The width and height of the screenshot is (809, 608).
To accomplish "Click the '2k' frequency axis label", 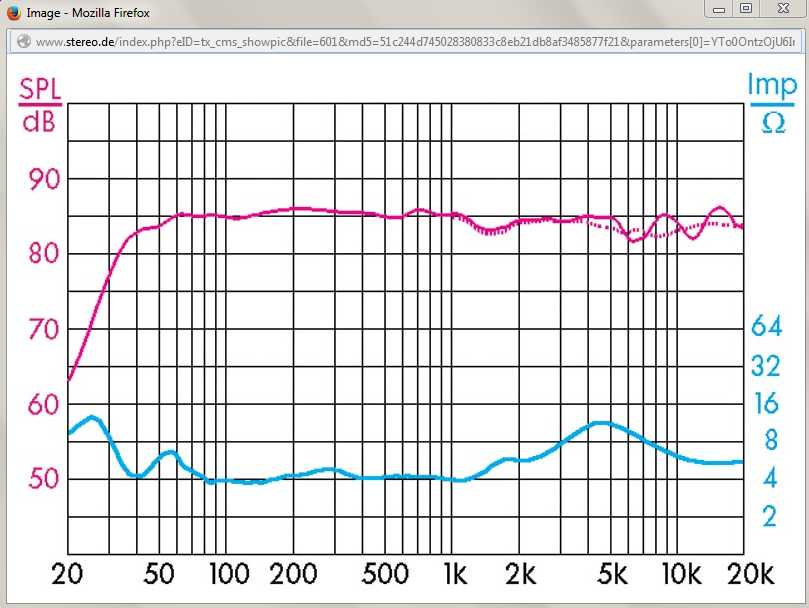I will pos(521,574).
